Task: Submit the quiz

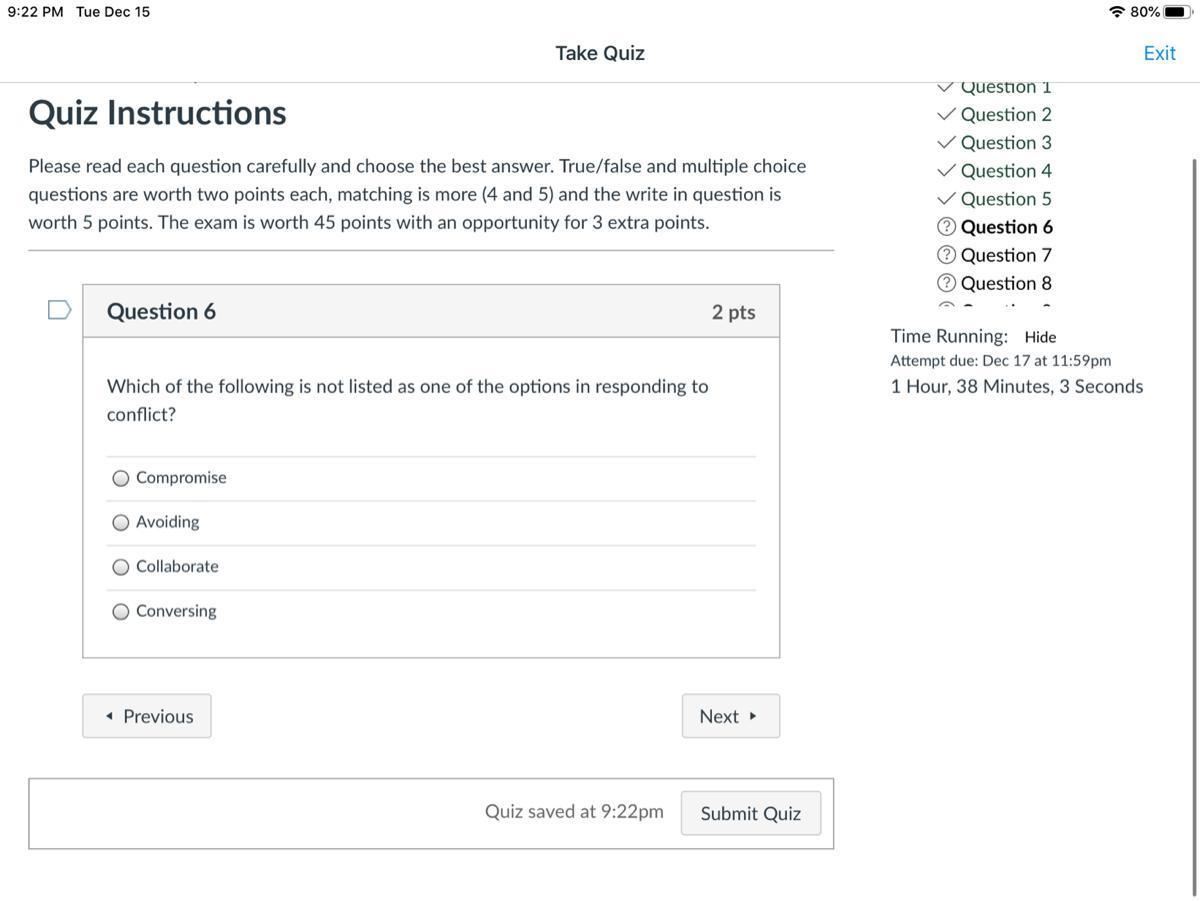Action: pos(750,813)
